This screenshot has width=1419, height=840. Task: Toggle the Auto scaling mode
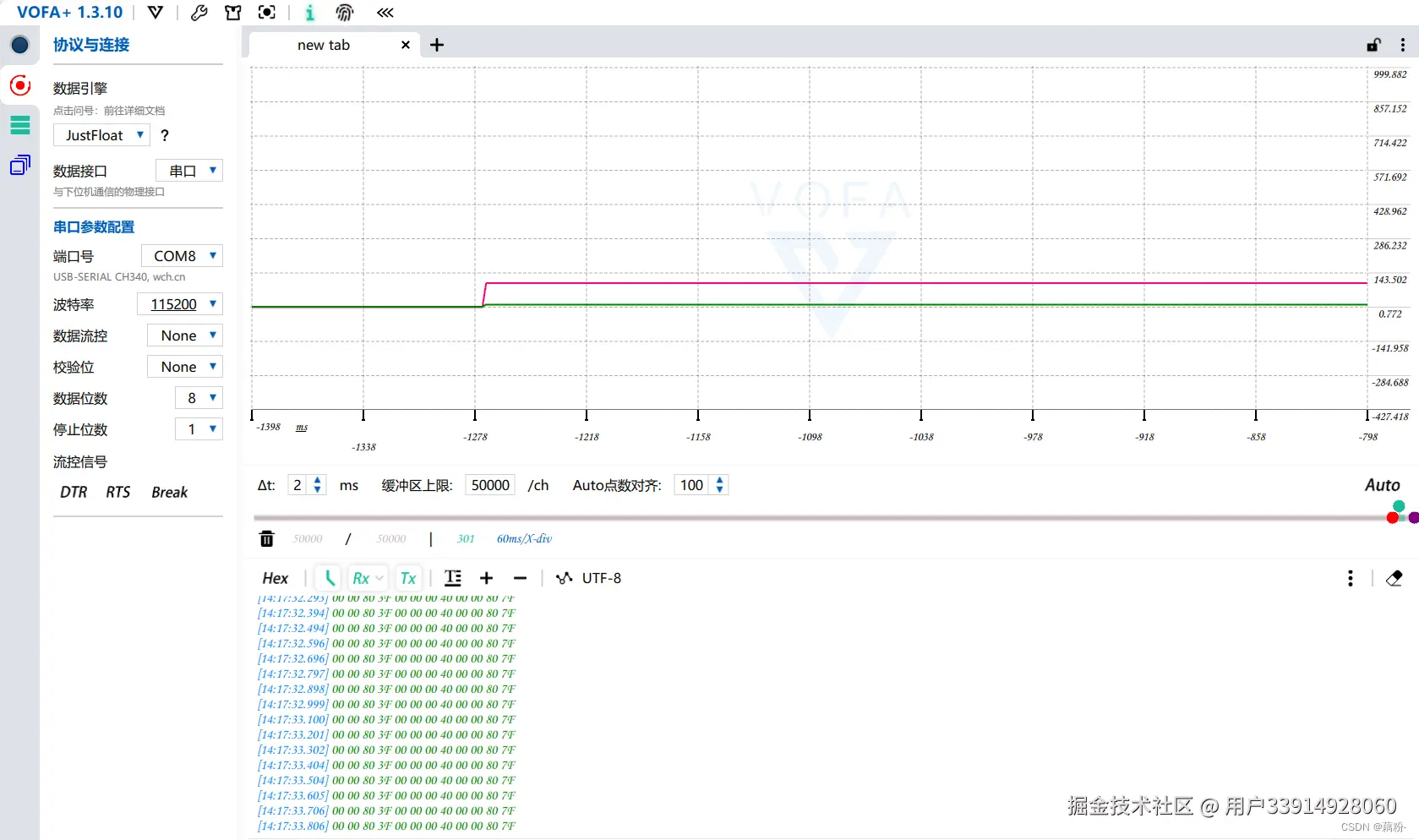click(x=1383, y=485)
